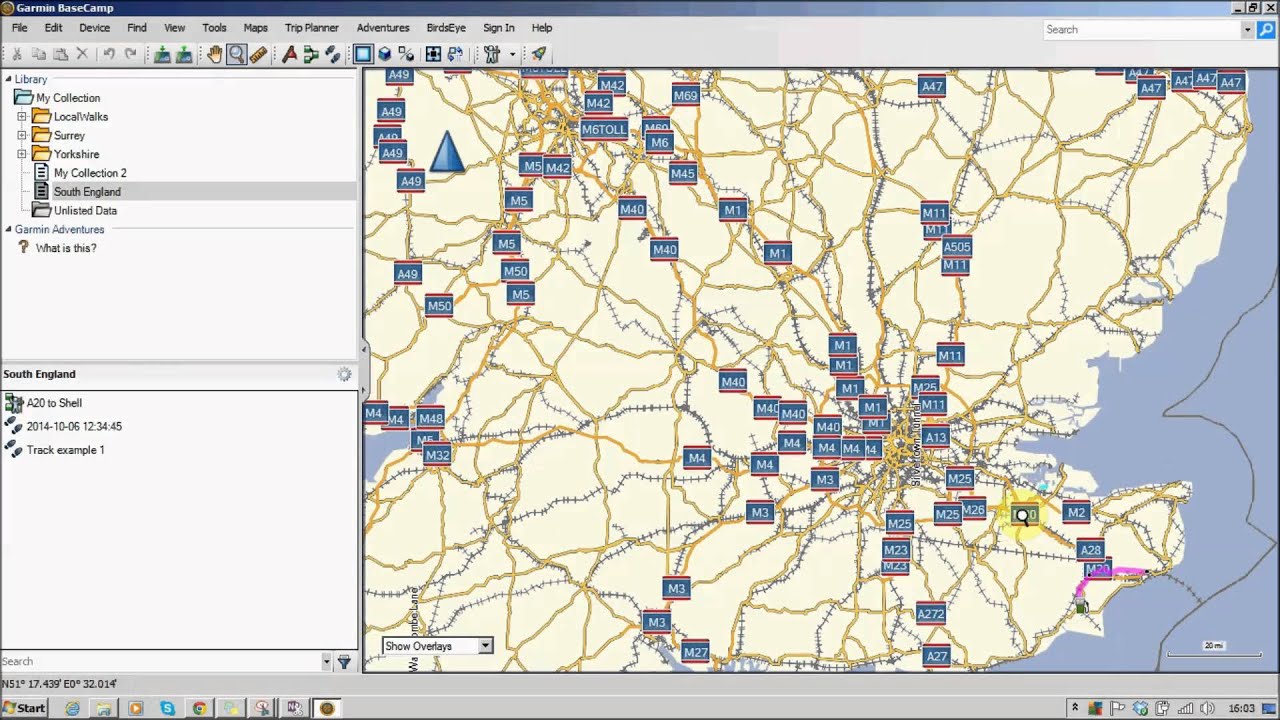
Task: Click the Paste clipboard toolbar icon
Action: coord(61,55)
